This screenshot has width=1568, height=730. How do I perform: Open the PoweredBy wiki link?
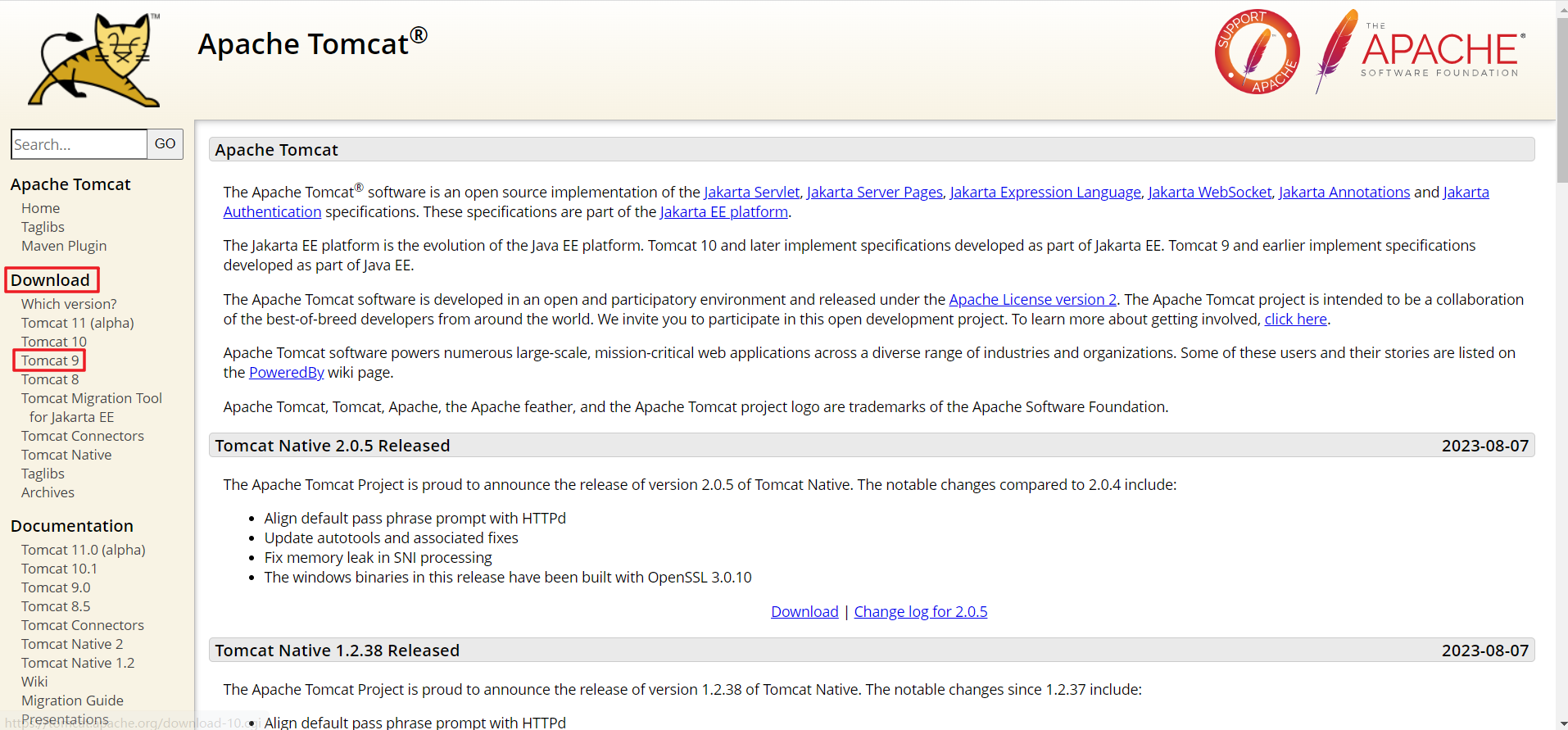pos(286,372)
